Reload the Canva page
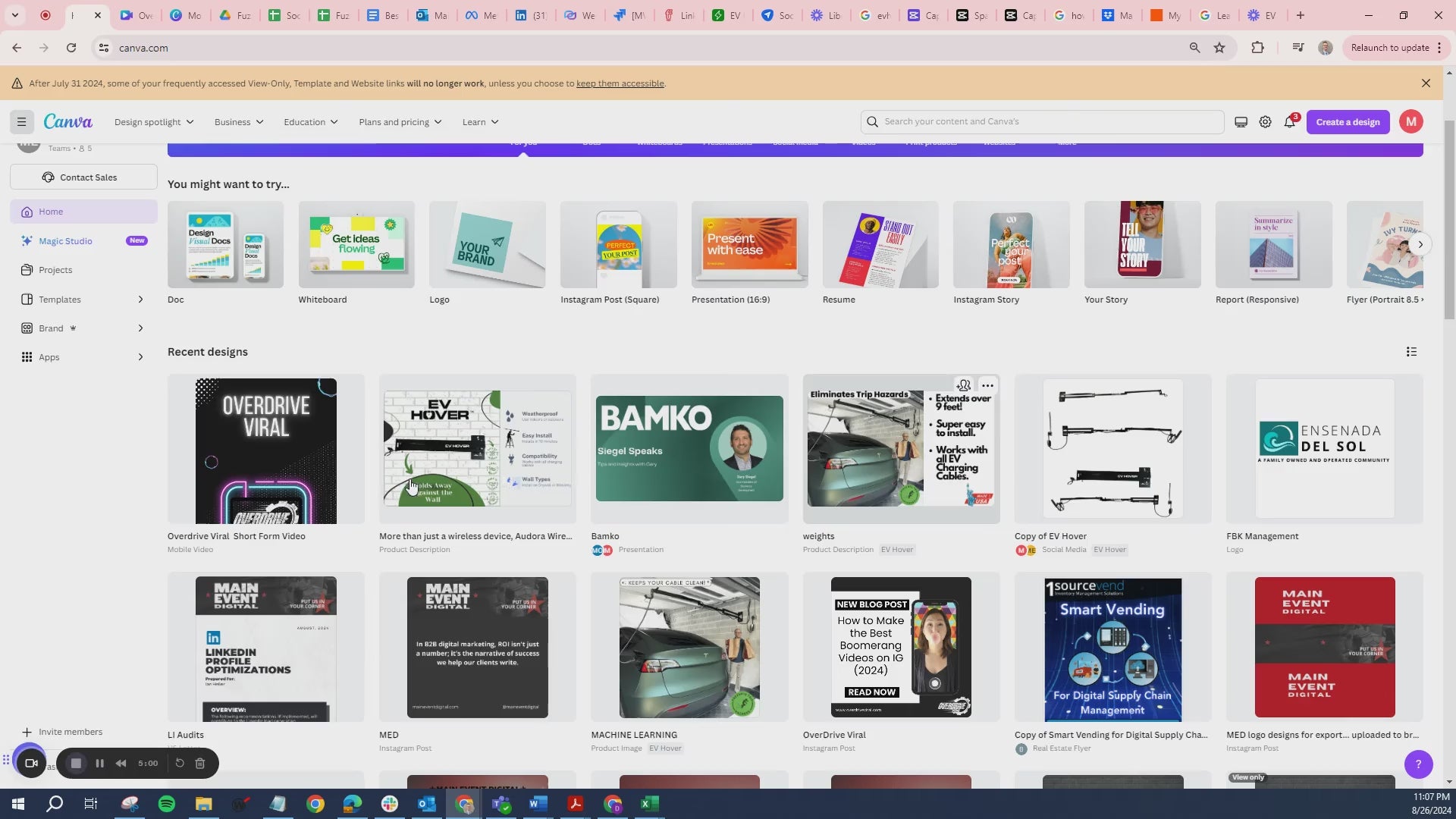Screen dimensions: 1456x819 point(71,48)
